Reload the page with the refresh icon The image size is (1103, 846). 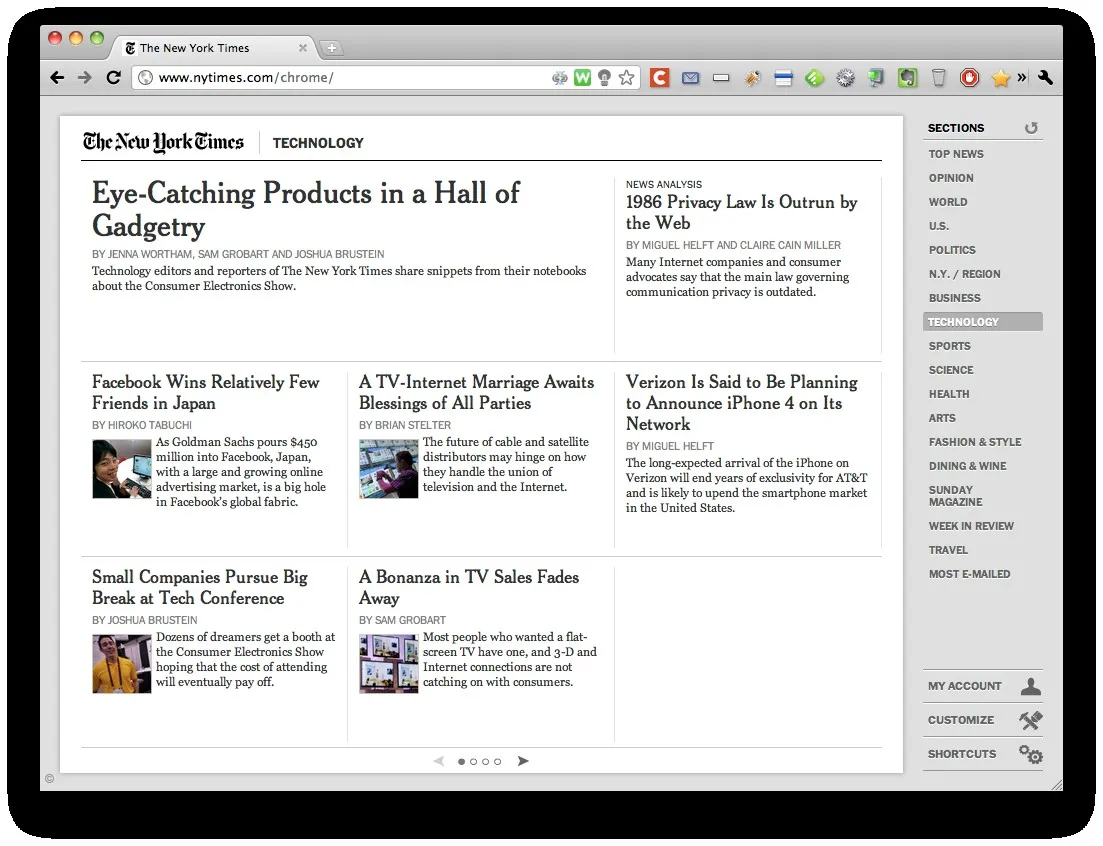pos(113,77)
